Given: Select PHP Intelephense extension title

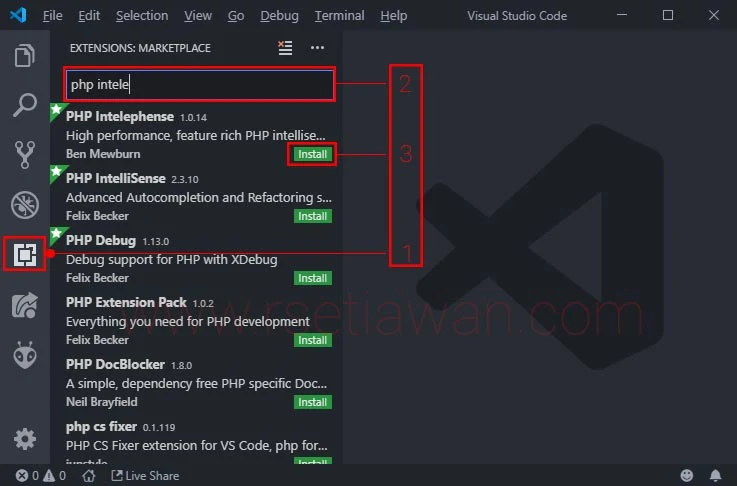Looking at the screenshot, I should (x=120, y=117).
